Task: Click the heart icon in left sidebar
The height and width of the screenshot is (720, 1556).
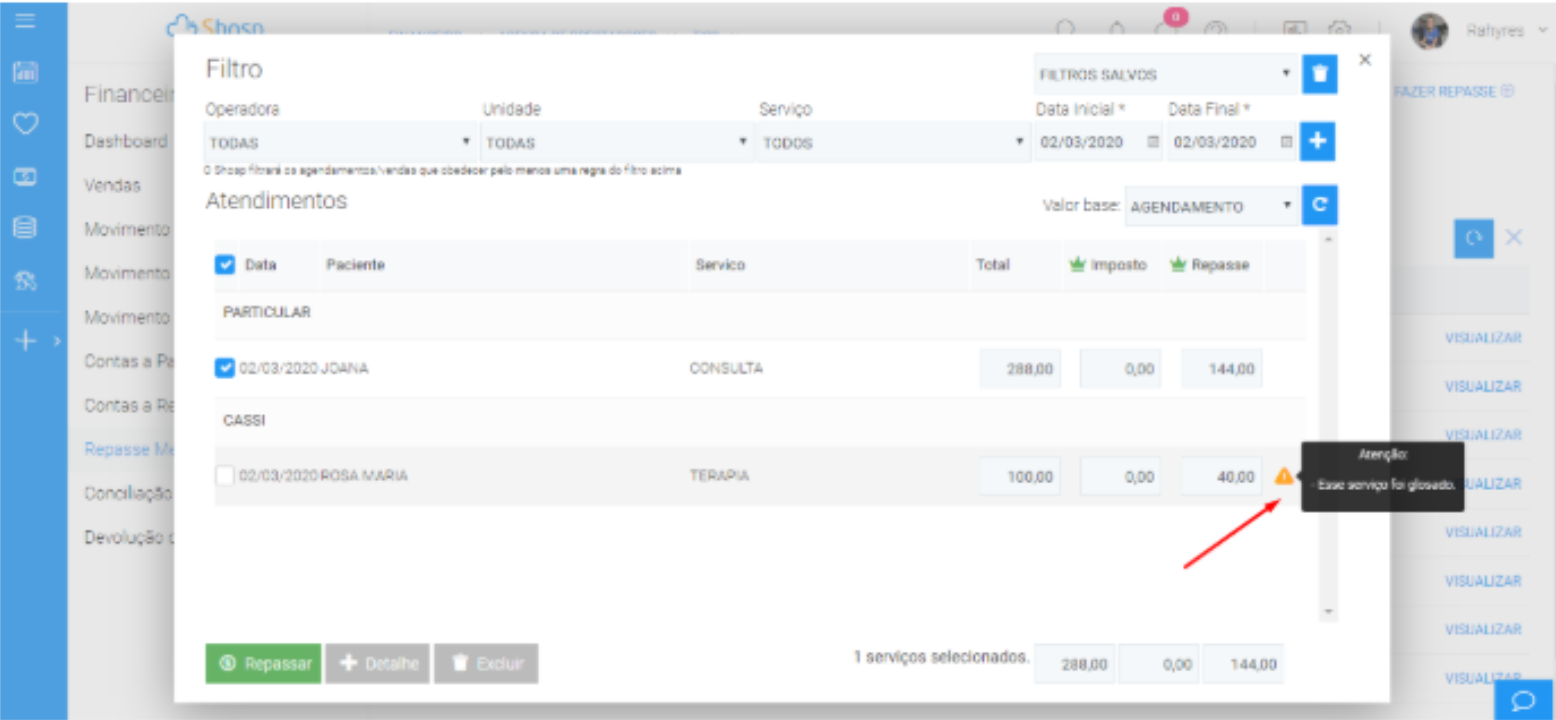Action: tap(26, 124)
